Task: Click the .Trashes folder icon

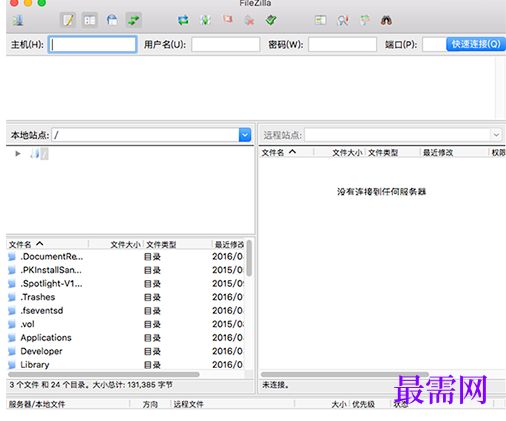Action: pyautogui.click(x=12, y=297)
